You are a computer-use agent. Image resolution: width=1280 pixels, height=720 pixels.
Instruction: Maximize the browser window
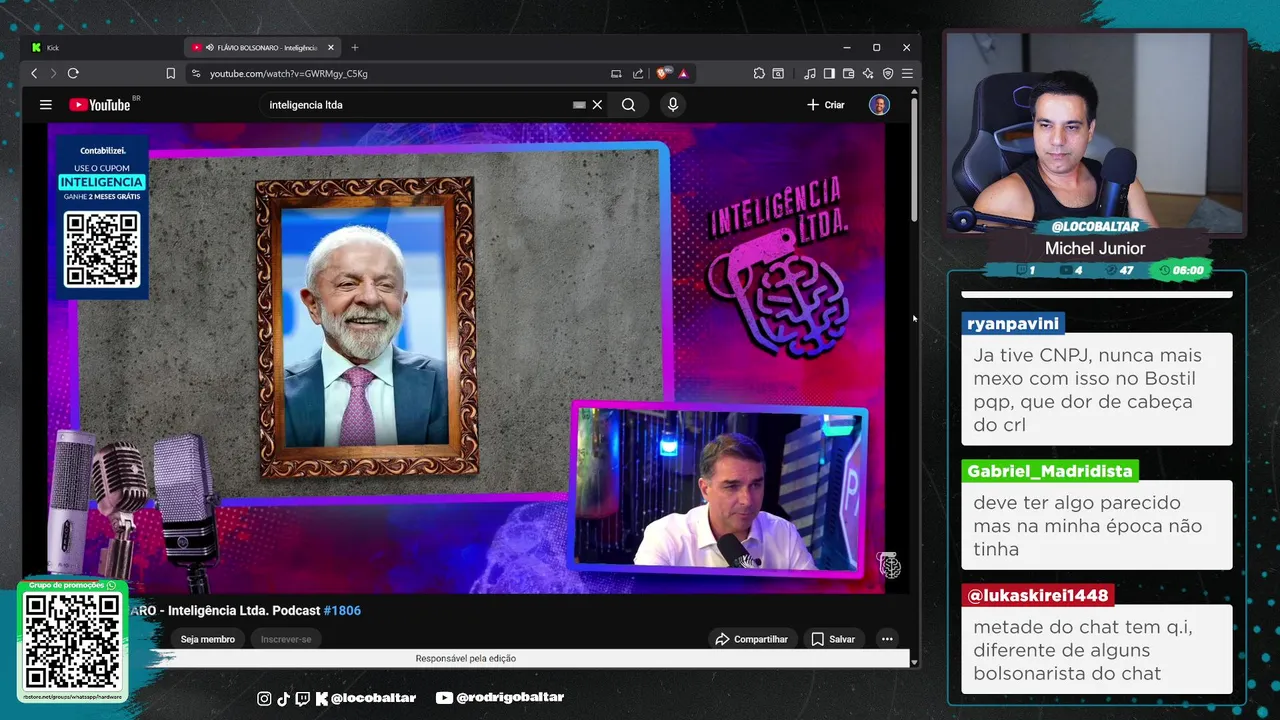click(x=876, y=47)
